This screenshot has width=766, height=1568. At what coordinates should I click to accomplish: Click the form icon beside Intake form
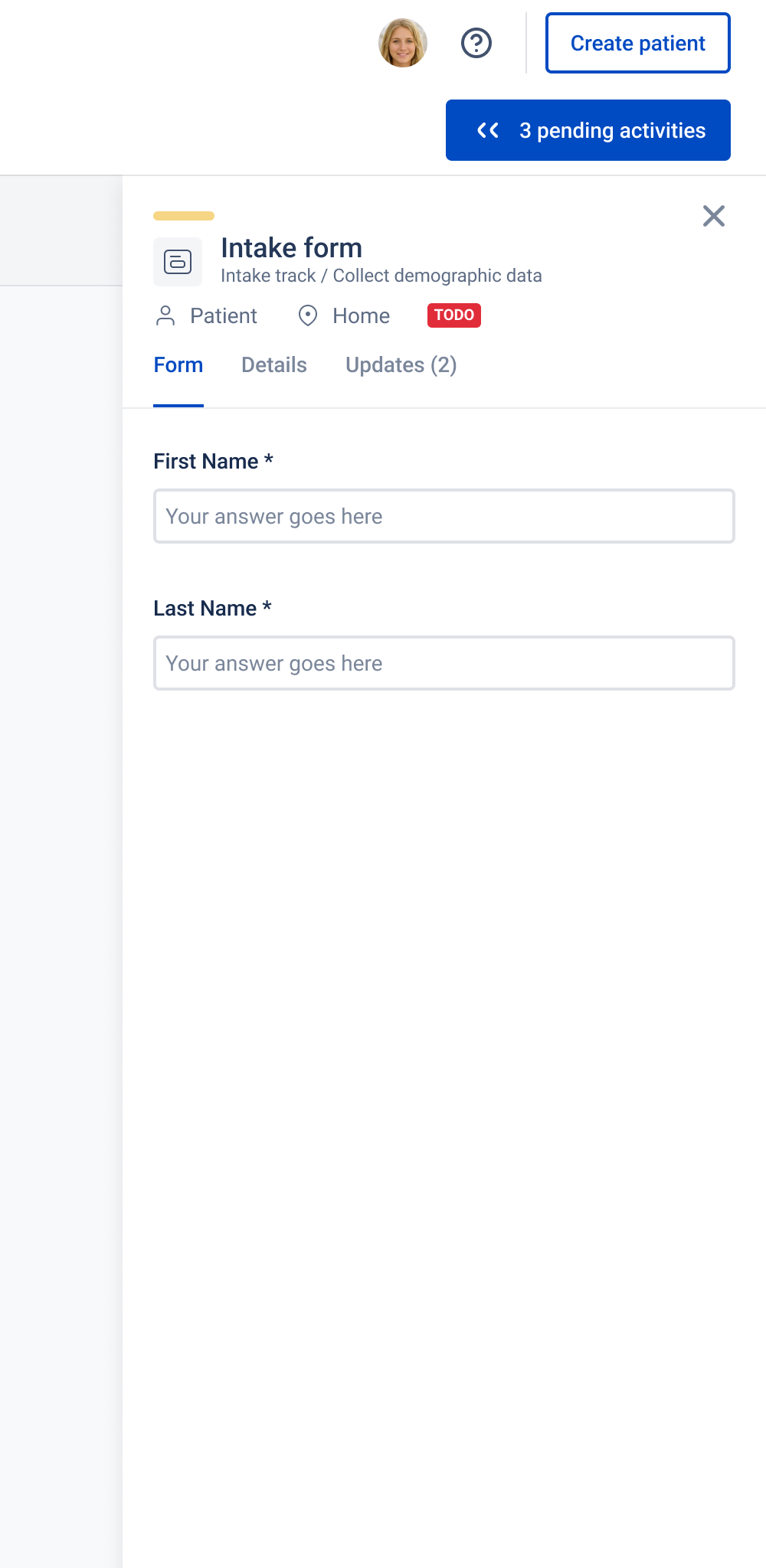[178, 262]
